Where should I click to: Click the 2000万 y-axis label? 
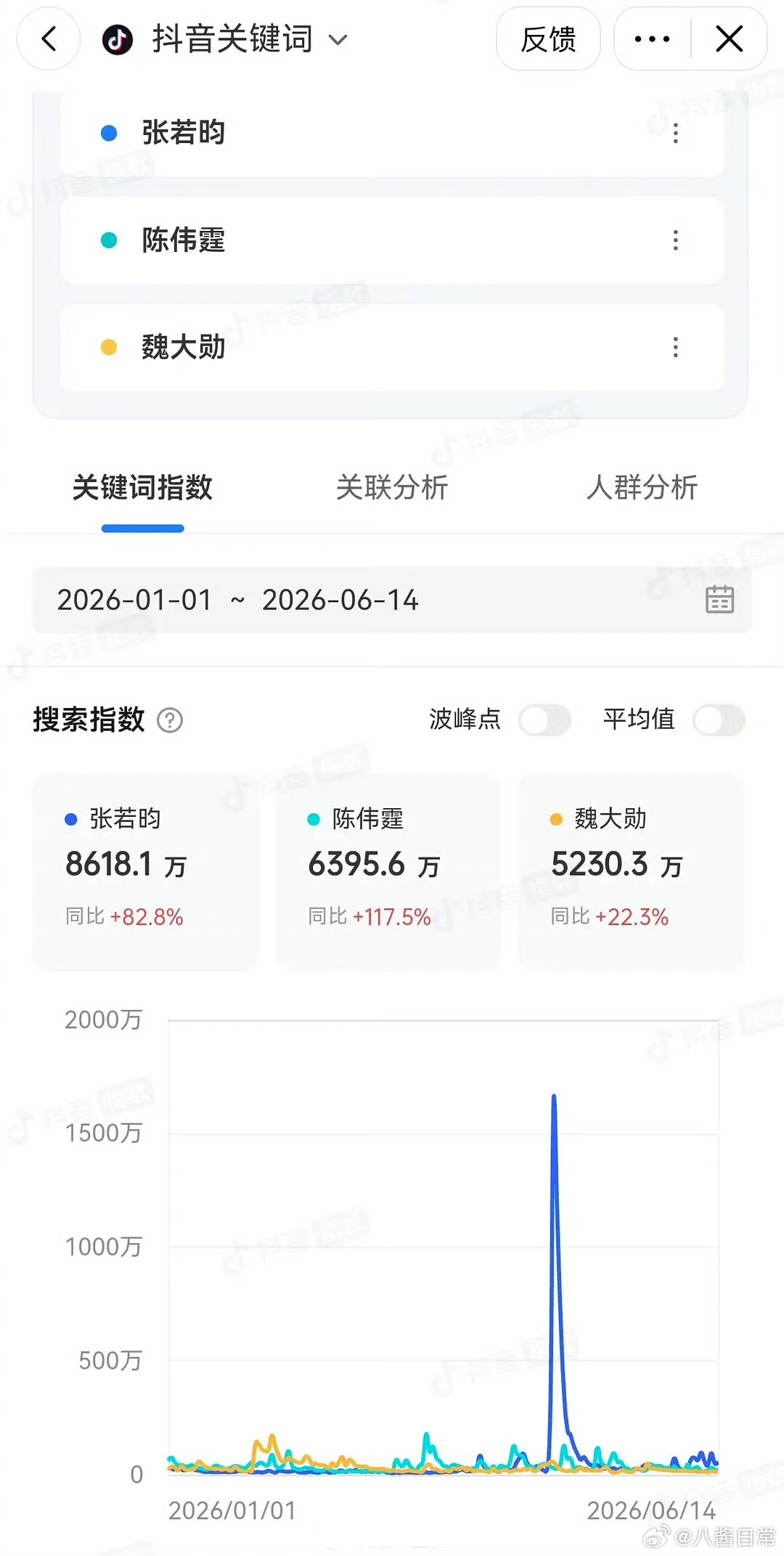tap(103, 1019)
